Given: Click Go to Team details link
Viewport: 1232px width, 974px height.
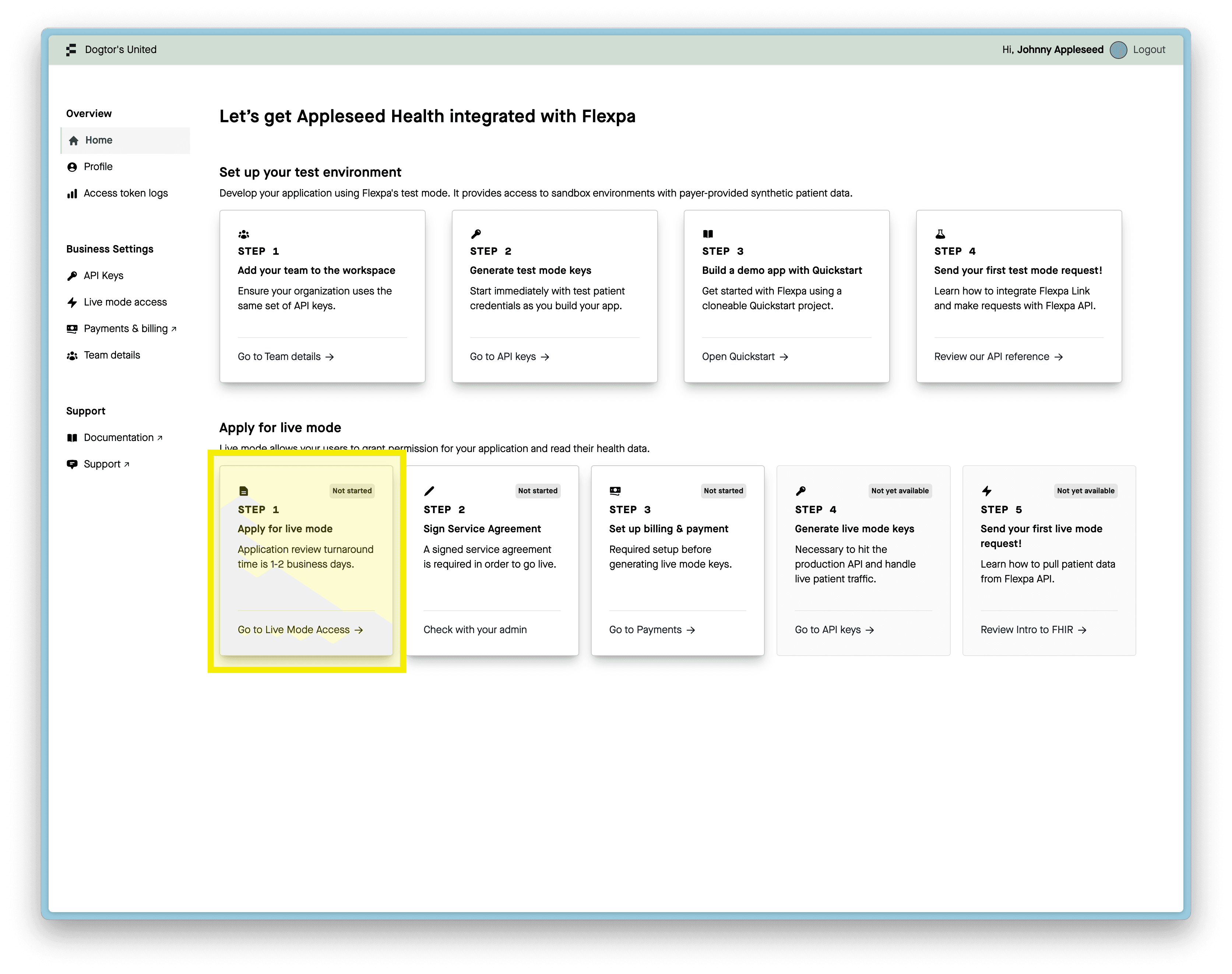Looking at the screenshot, I should [x=286, y=357].
